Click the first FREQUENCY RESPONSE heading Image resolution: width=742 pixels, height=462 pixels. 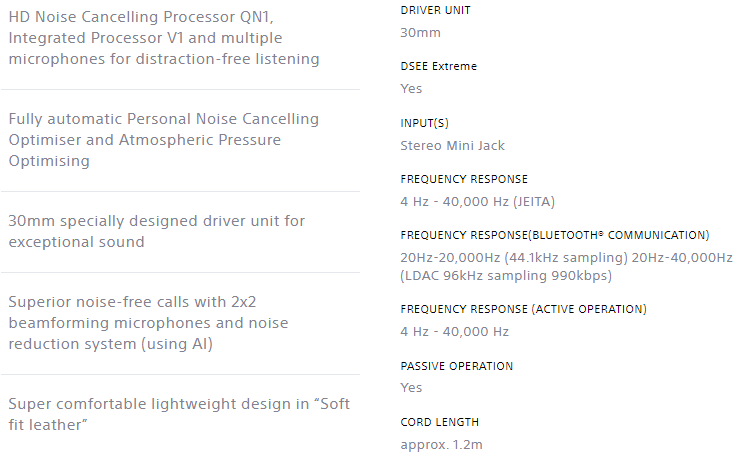(464, 179)
